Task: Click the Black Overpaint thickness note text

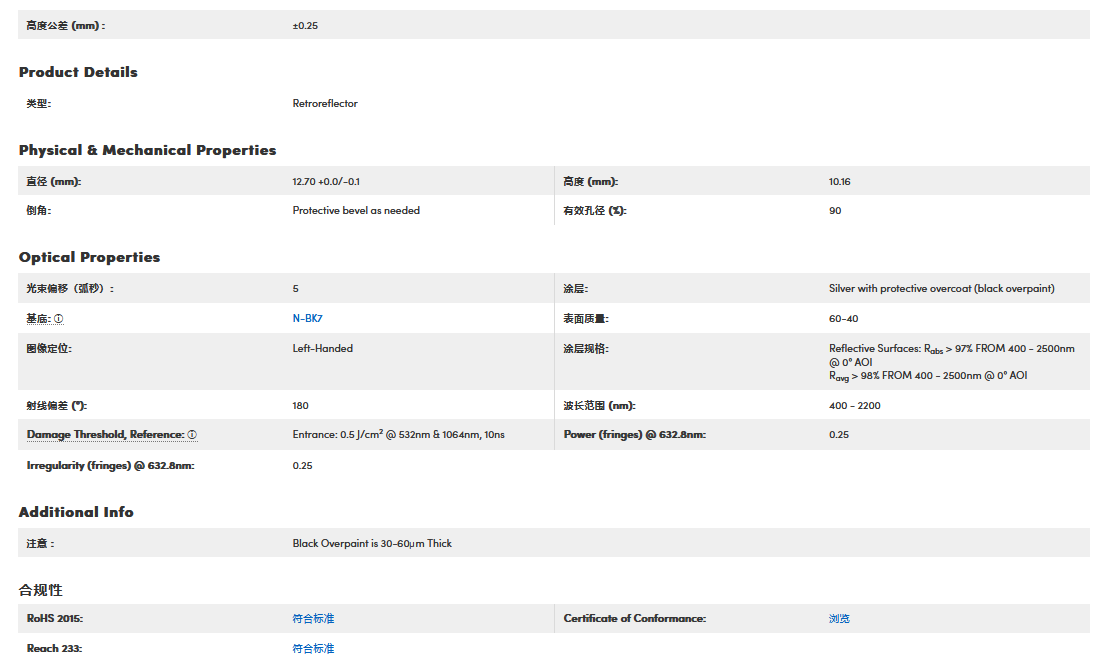Action: pos(372,544)
